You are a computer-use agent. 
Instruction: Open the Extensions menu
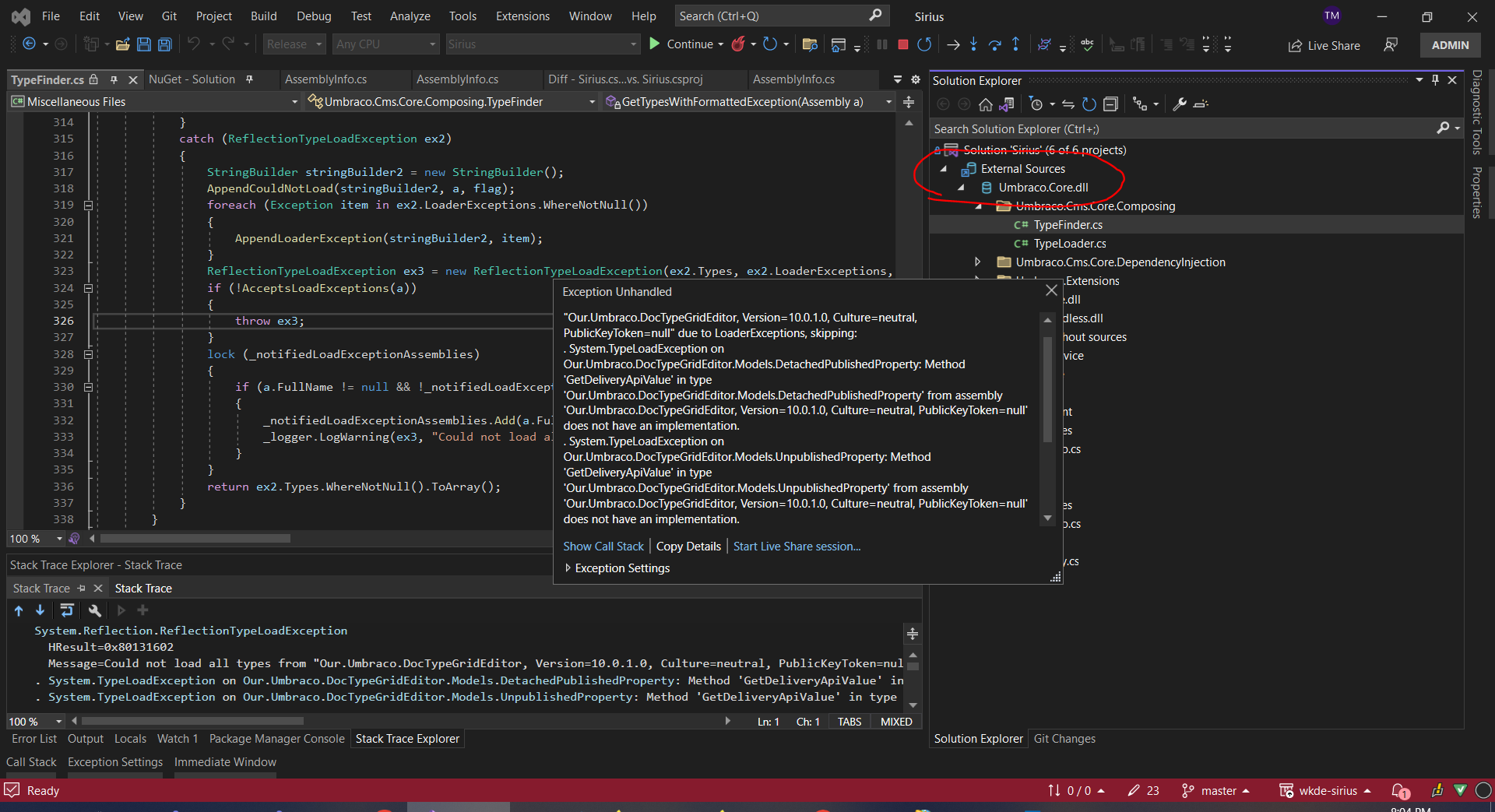[x=522, y=16]
